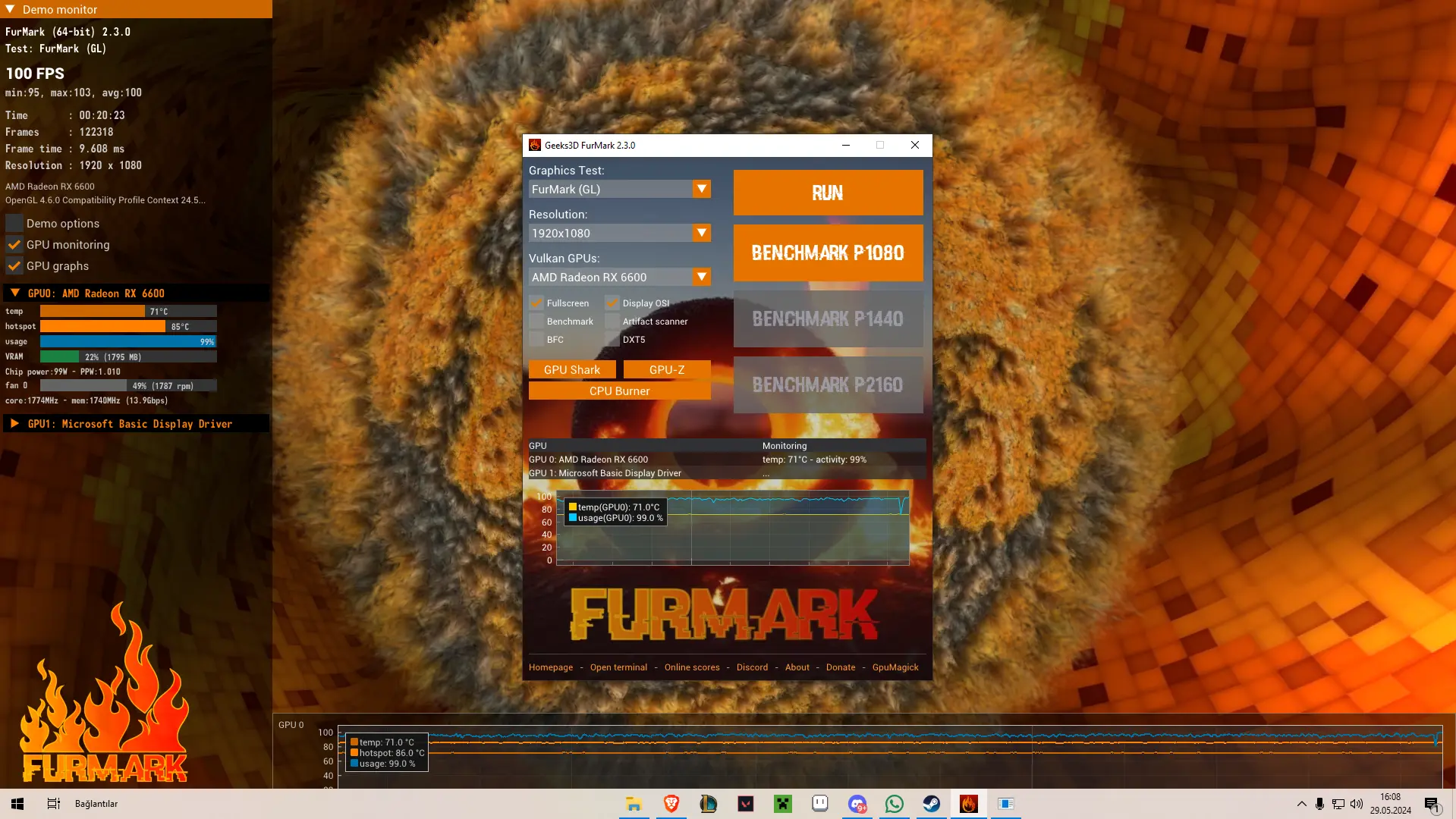1456x819 pixels.
Task: Open Discord from the taskbar
Action: [857, 804]
